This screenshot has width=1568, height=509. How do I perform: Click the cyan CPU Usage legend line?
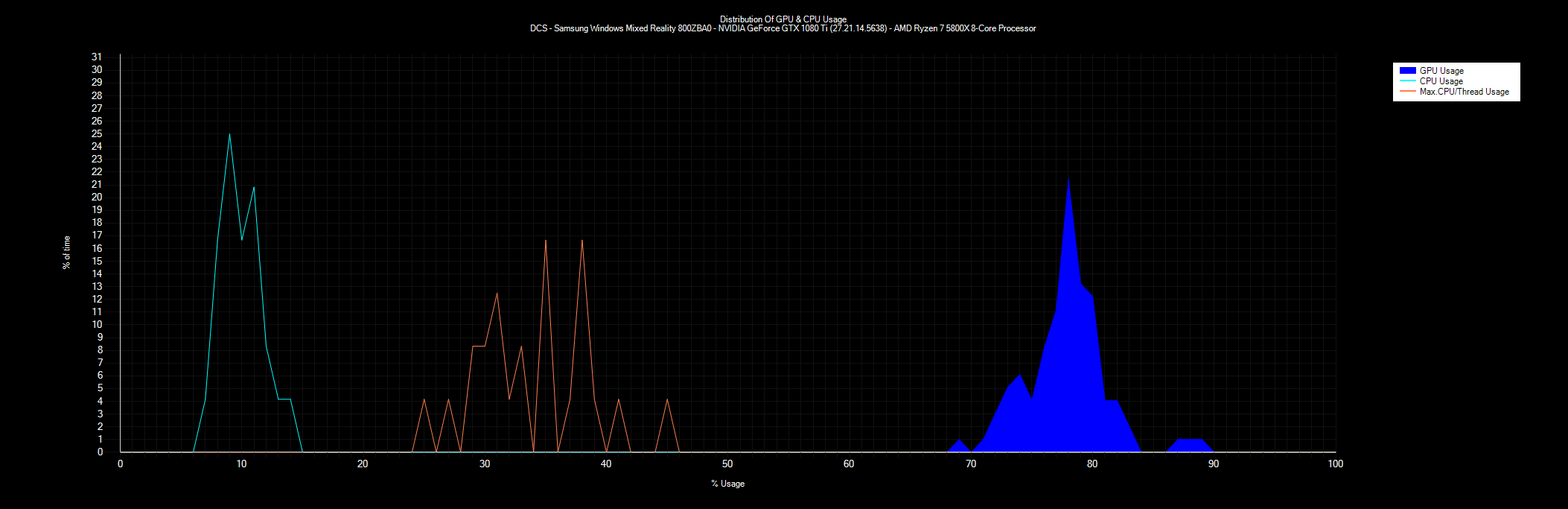click(1407, 81)
